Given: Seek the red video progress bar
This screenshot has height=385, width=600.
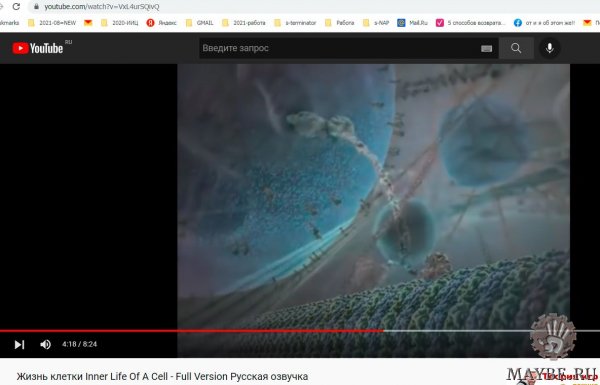Looking at the screenshot, I should [x=300, y=331].
